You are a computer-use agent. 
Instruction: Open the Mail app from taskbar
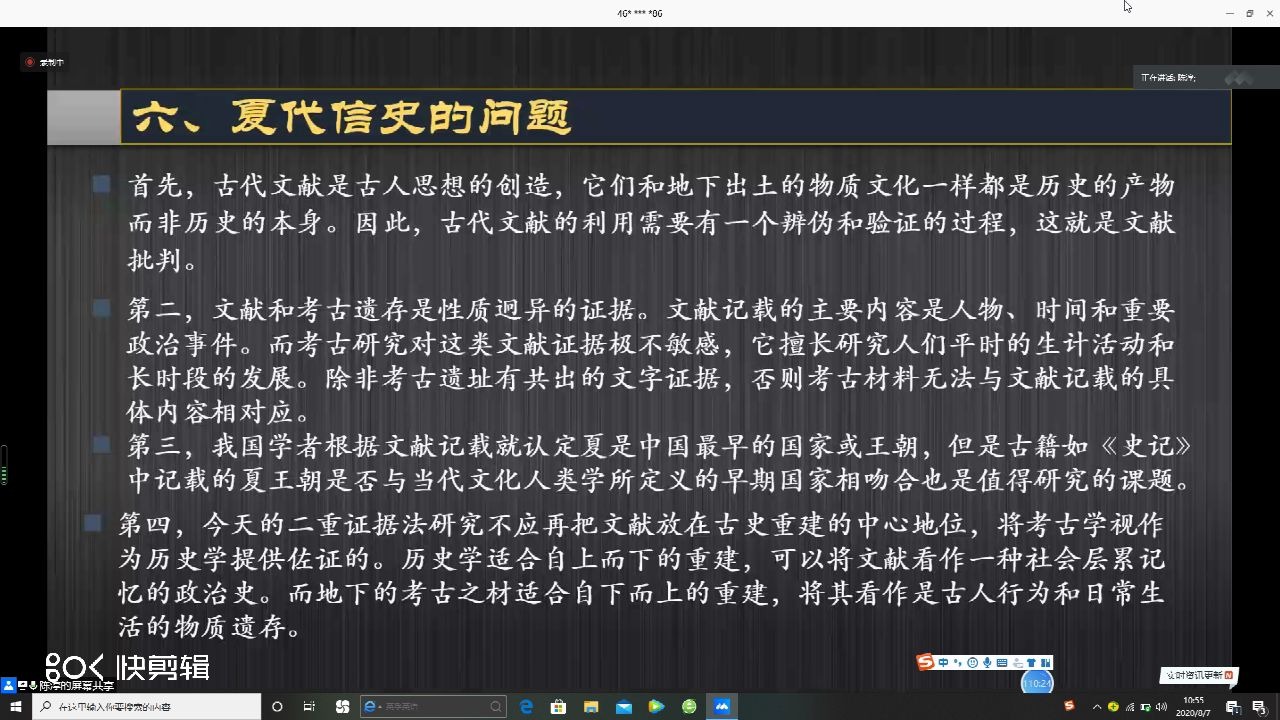coord(624,707)
